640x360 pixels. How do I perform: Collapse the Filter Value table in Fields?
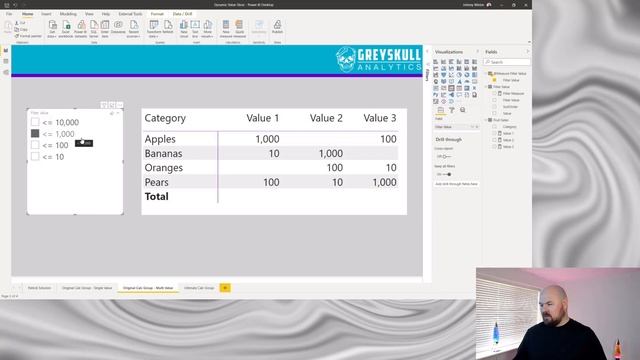click(x=487, y=87)
